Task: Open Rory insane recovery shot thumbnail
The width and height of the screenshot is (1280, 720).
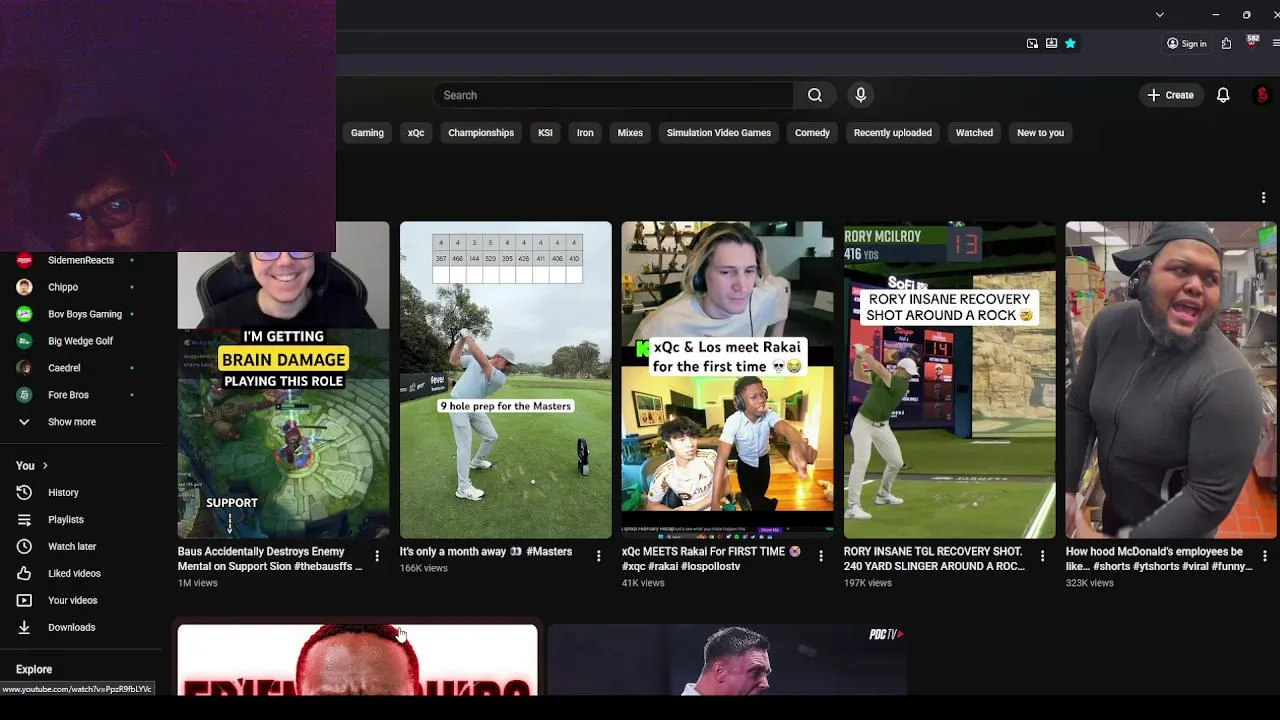Action: click(x=949, y=380)
